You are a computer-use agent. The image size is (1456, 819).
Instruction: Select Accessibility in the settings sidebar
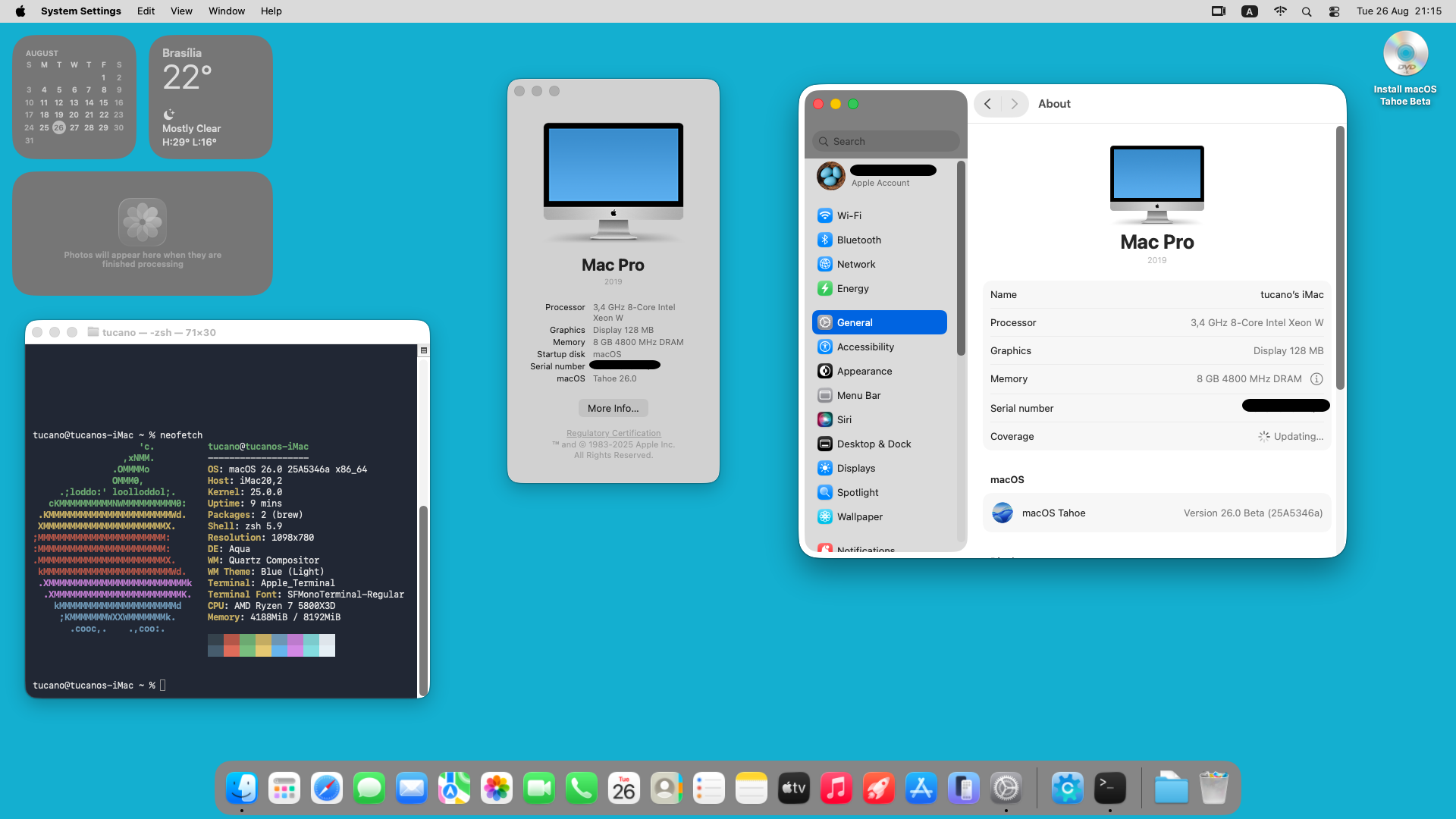pyautogui.click(x=864, y=347)
